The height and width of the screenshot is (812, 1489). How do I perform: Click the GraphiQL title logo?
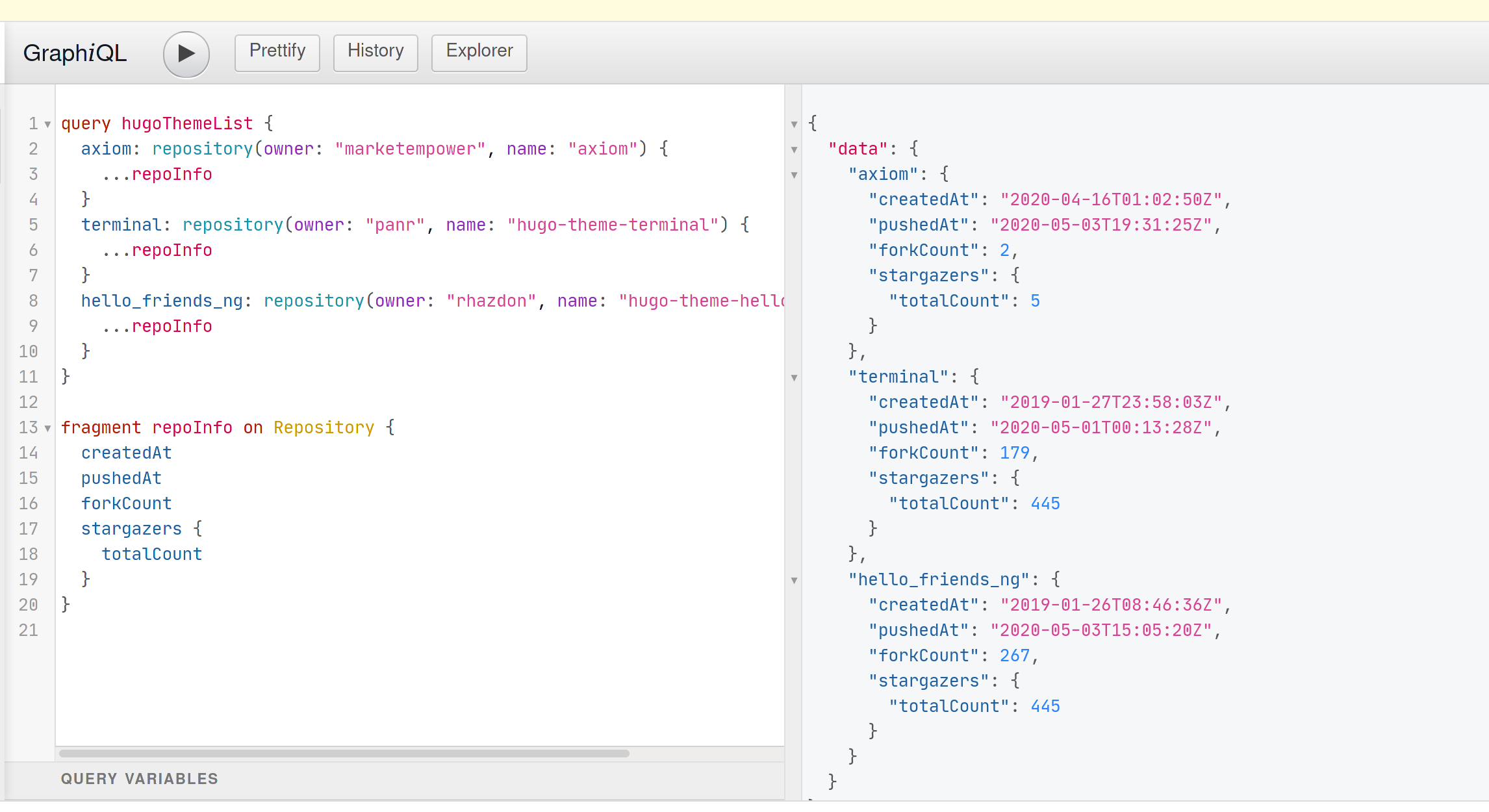75,53
